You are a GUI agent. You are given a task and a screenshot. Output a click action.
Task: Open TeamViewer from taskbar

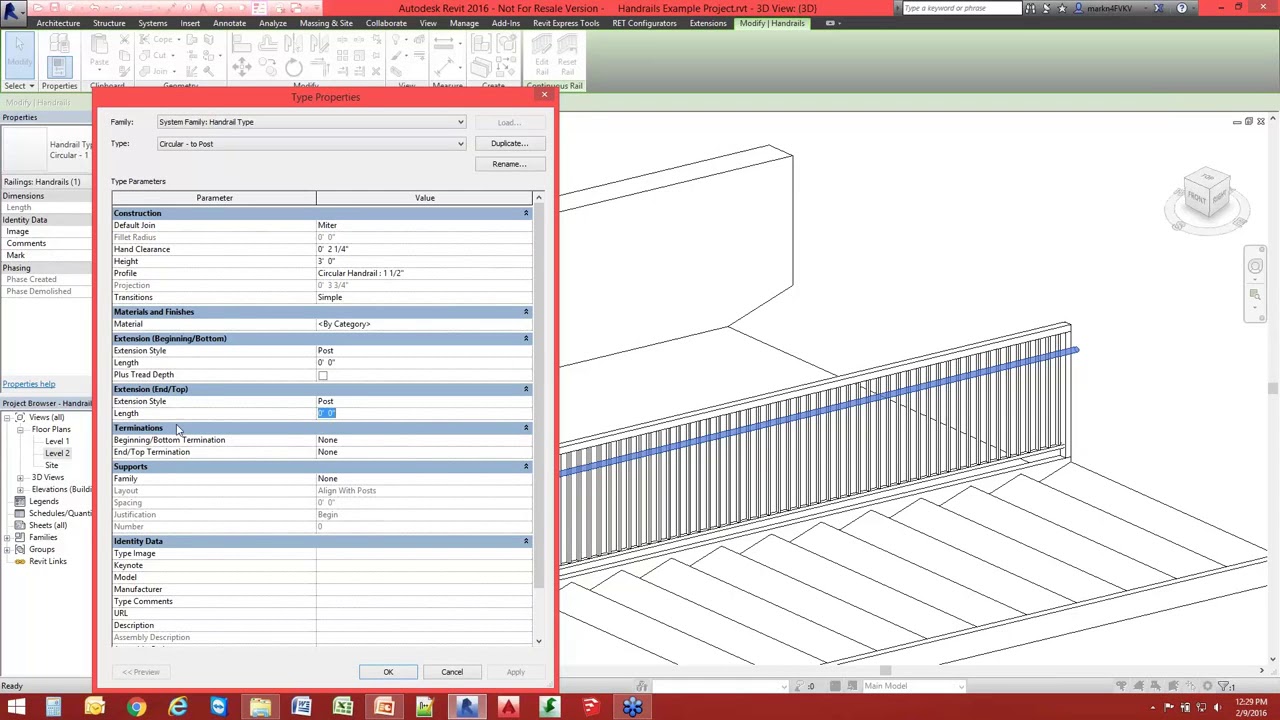pos(218,708)
